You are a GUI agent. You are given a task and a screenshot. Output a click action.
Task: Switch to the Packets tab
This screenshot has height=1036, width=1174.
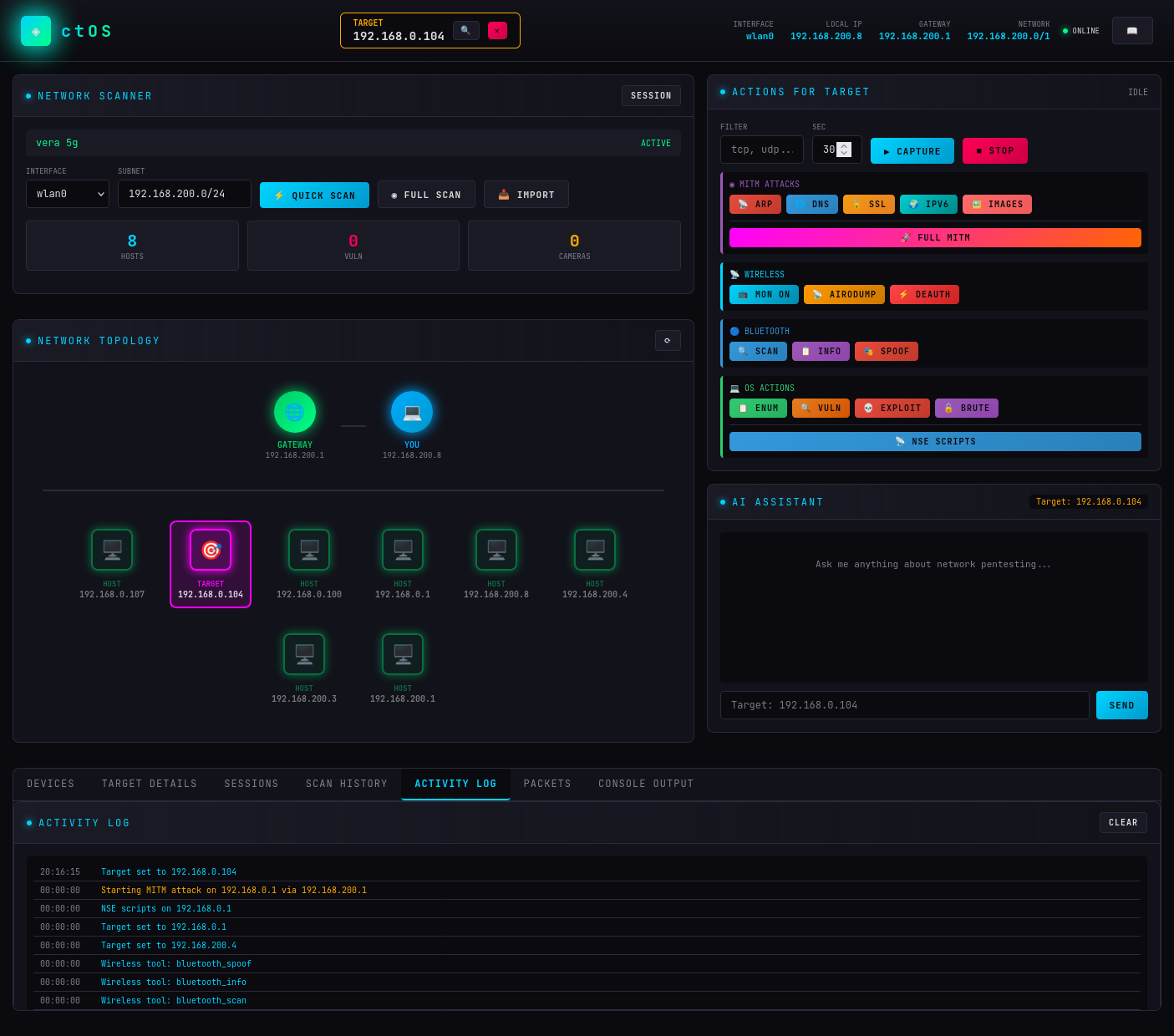(547, 784)
